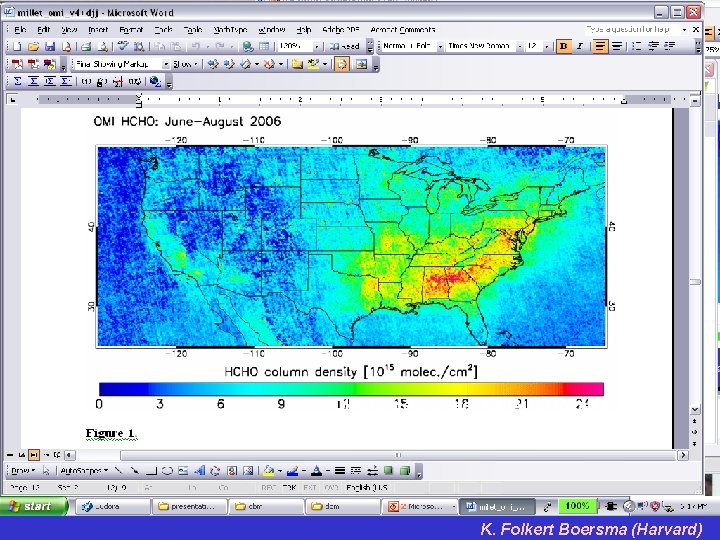Insert WordArt from the Drawing toolbar
Screen dimensions: 720x540
click(199, 471)
